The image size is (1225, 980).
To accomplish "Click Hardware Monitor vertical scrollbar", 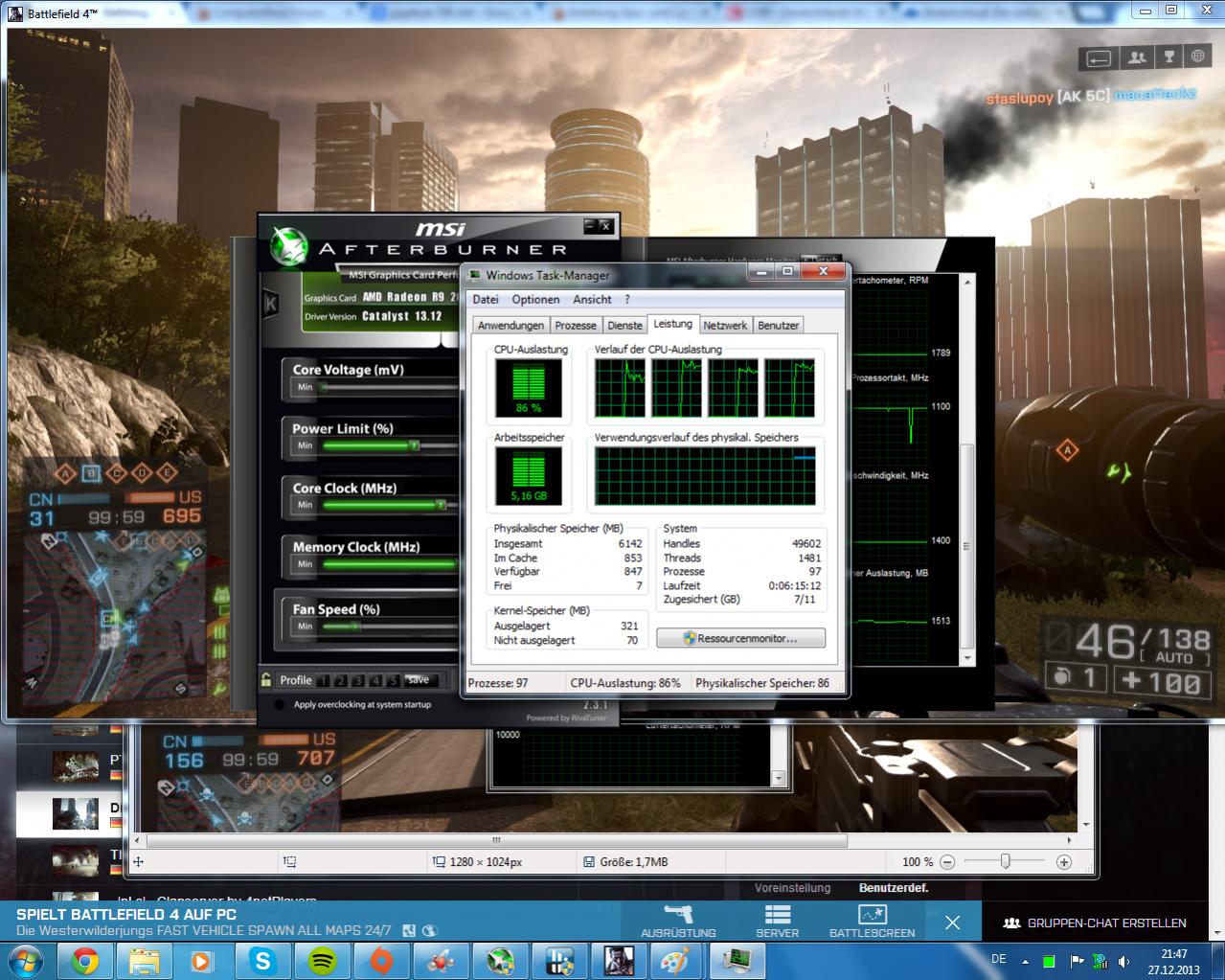I will point(966,469).
